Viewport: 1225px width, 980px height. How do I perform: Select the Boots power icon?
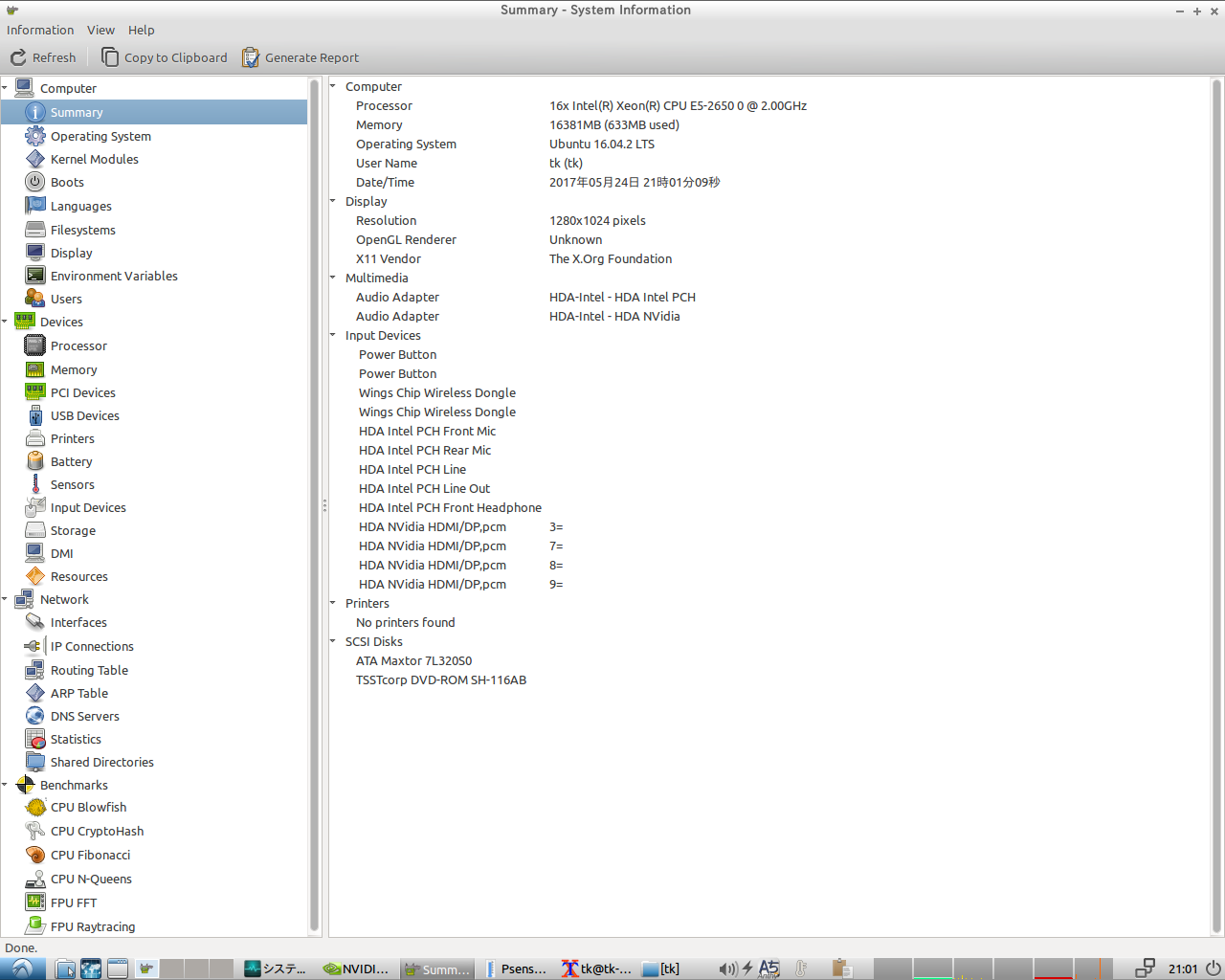[x=35, y=182]
